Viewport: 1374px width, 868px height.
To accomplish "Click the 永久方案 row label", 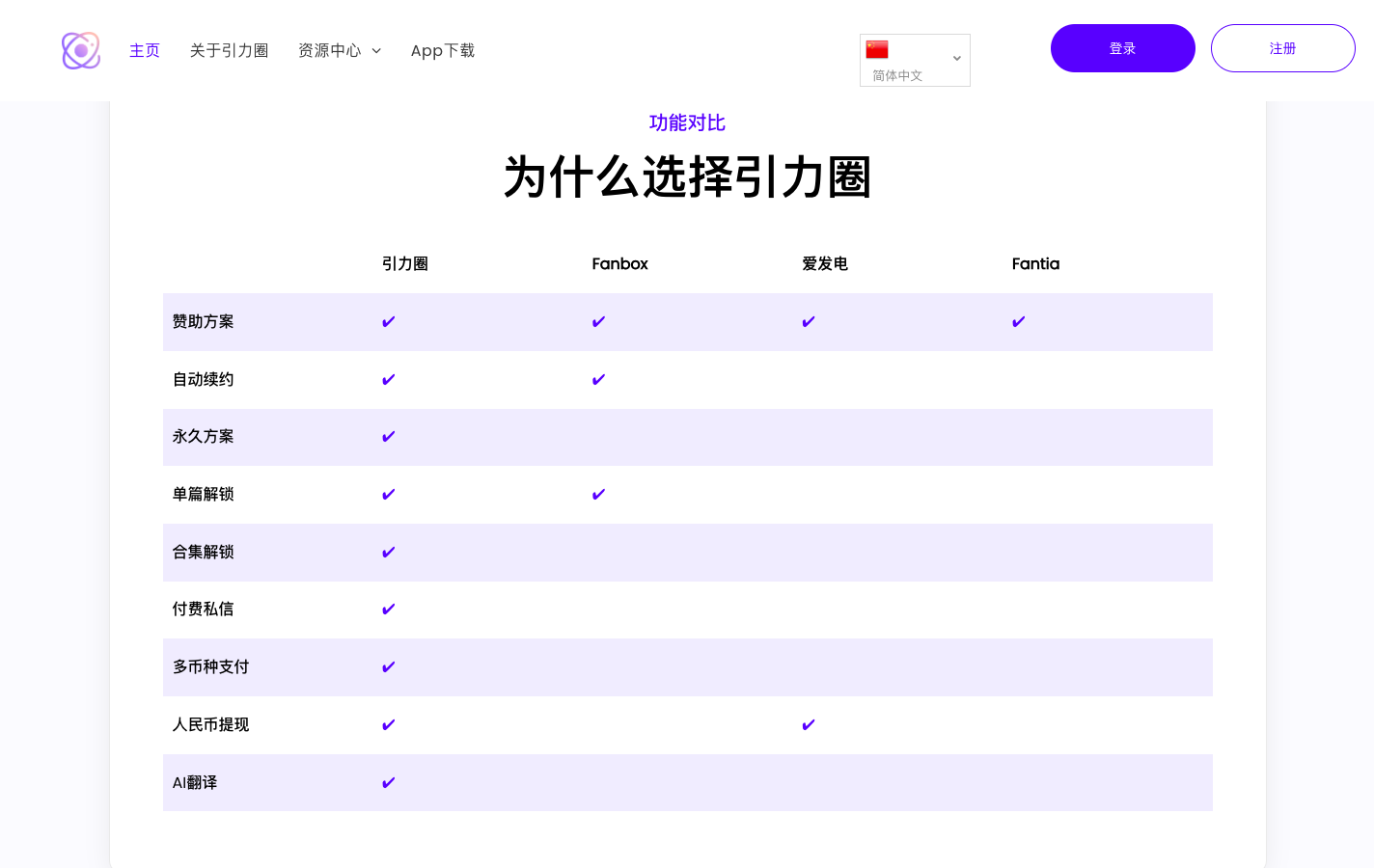I will [204, 436].
